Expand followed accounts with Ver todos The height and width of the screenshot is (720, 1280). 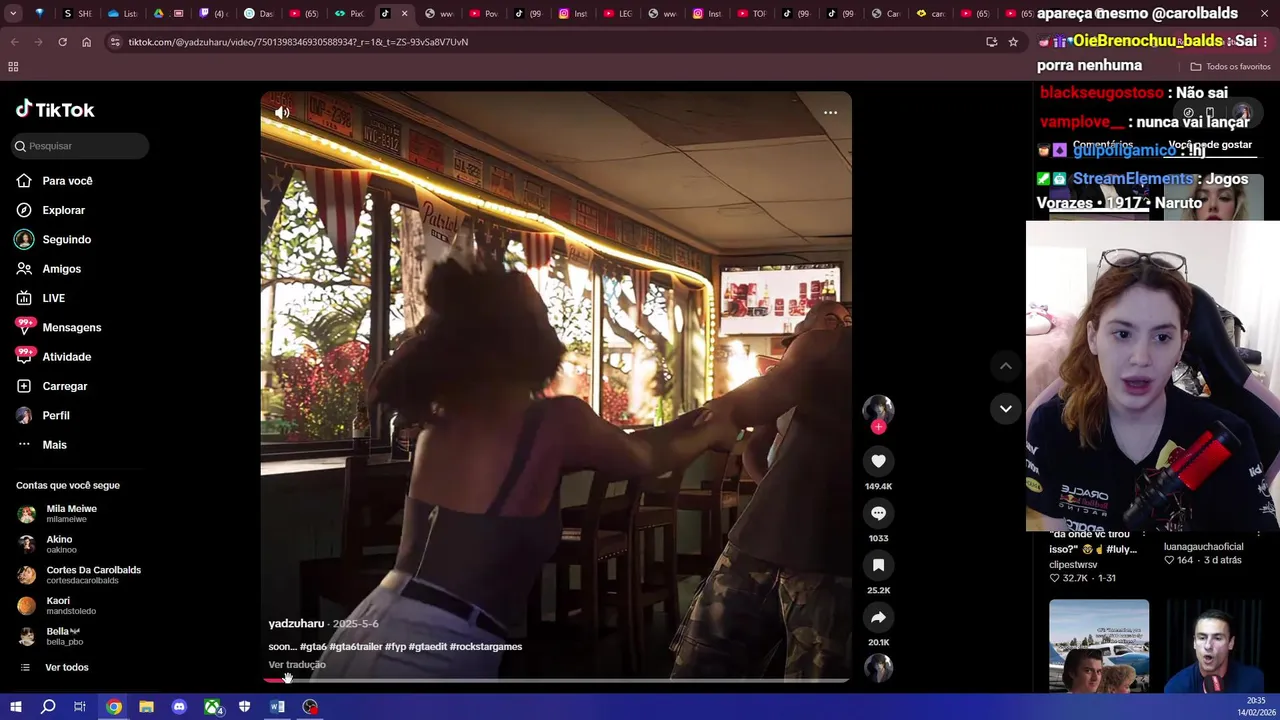[x=66, y=668]
